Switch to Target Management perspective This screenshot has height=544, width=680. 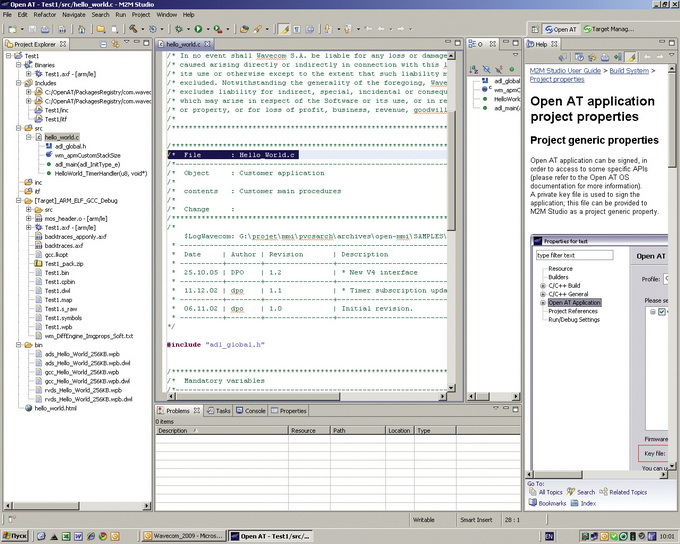tap(609, 29)
